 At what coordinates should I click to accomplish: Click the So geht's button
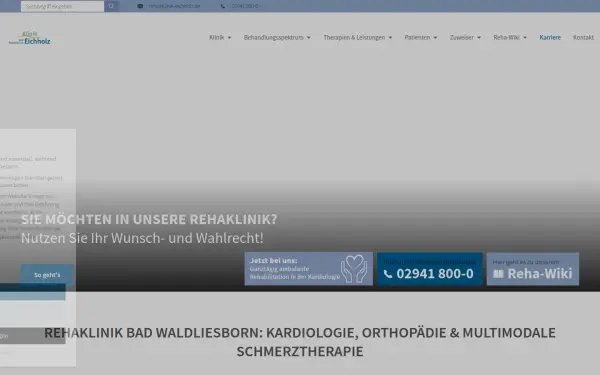click(x=47, y=275)
